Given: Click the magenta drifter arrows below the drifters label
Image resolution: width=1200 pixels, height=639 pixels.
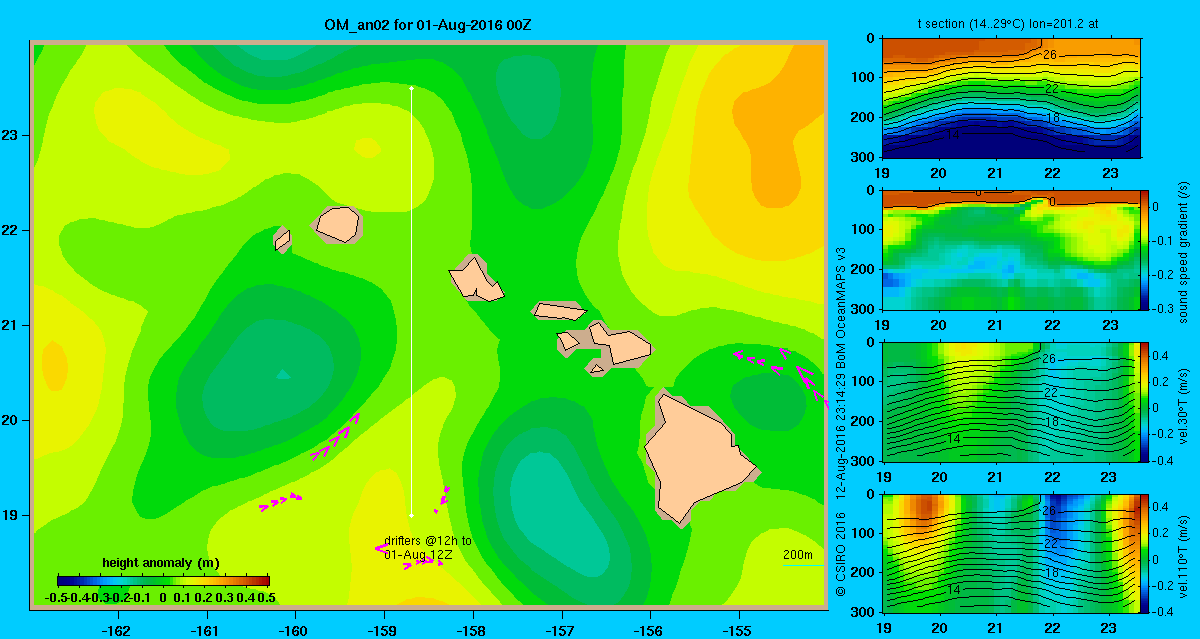Looking at the screenshot, I should point(424,564).
